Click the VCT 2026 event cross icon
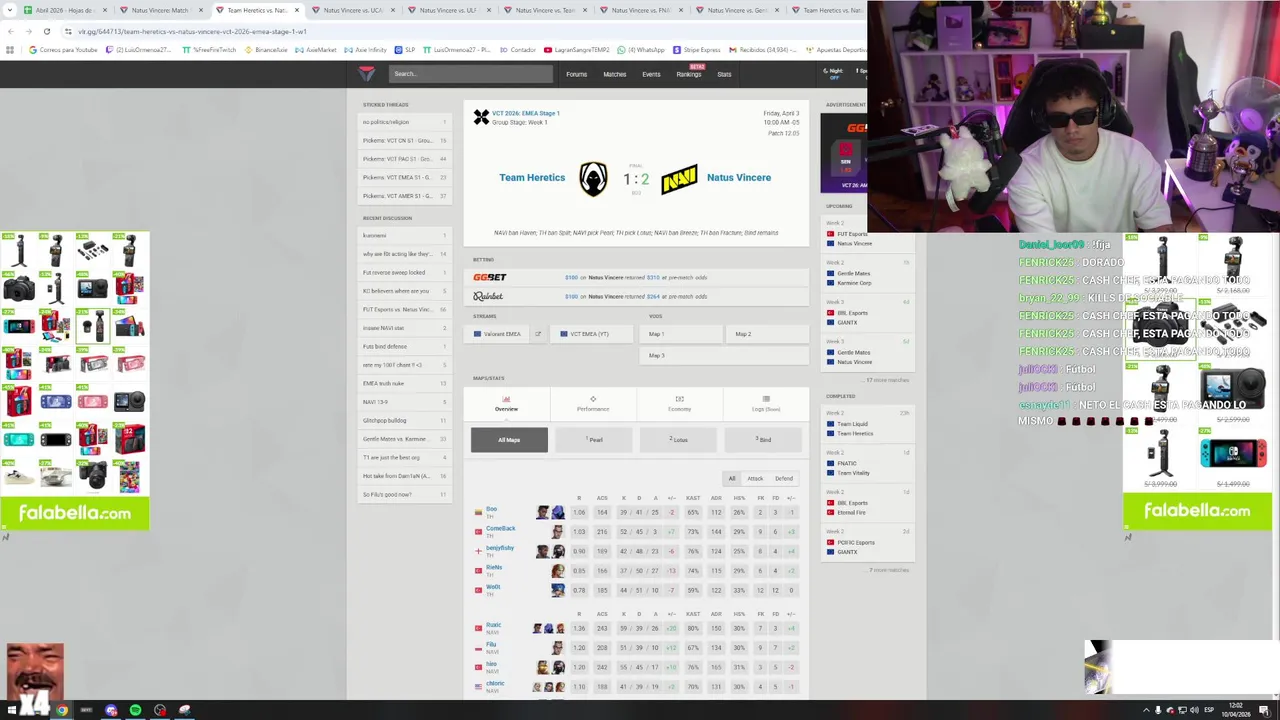The width and height of the screenshot is (1280, 720). (481, 117)
